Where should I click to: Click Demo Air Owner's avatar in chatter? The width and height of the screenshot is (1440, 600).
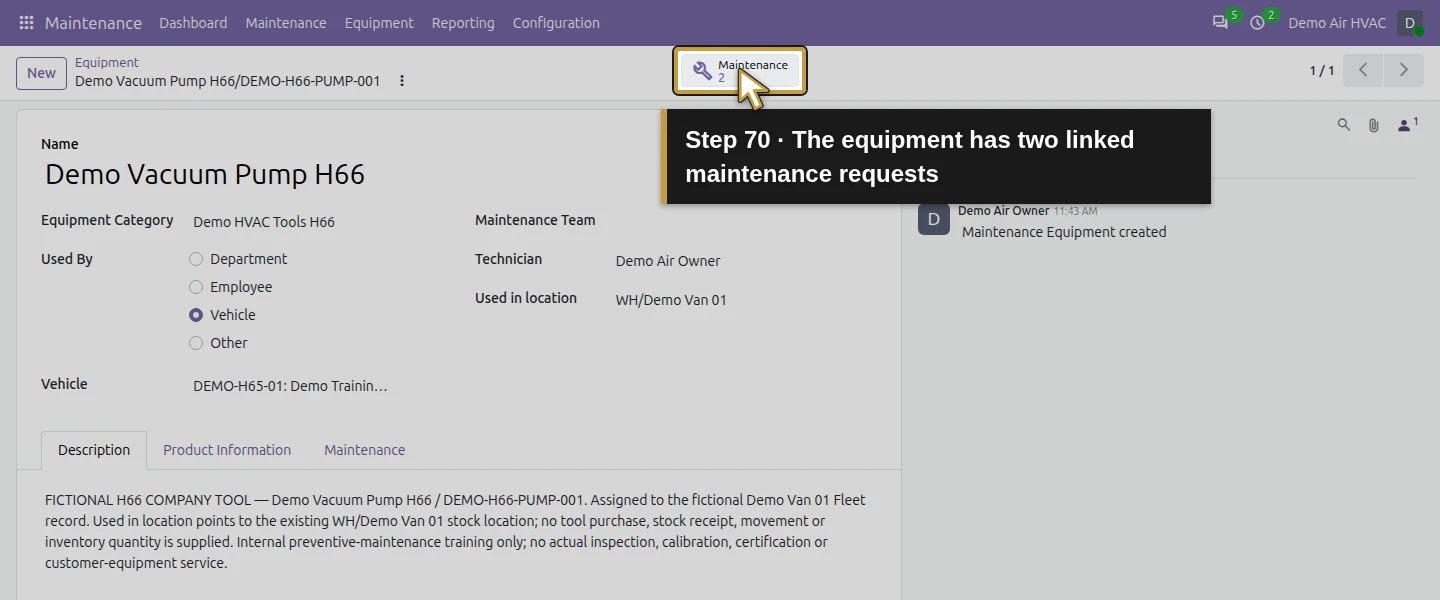[x=934, y=220]
